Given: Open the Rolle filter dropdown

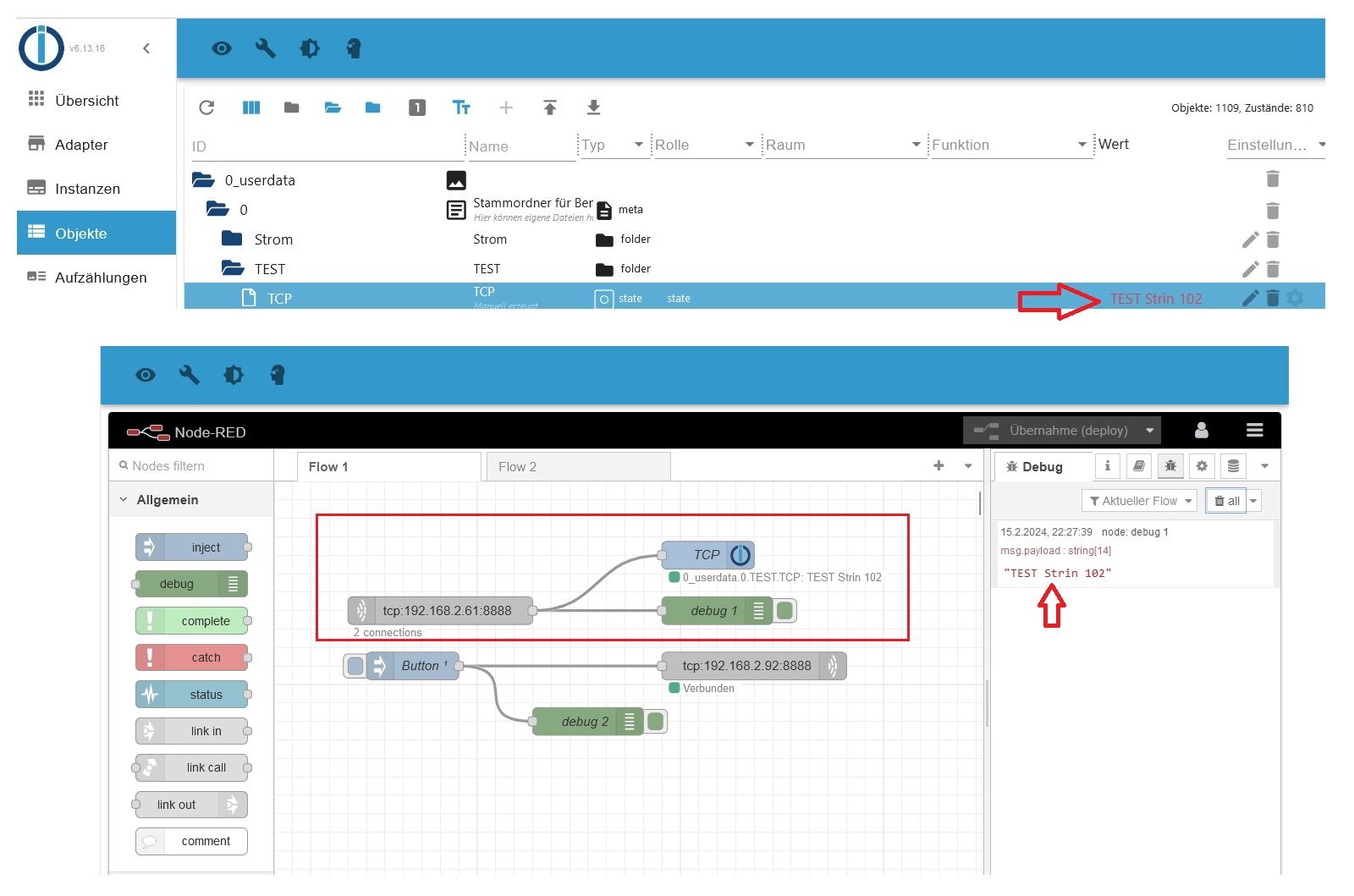Looking at the screenshot, I should click(x=749, y=145).
